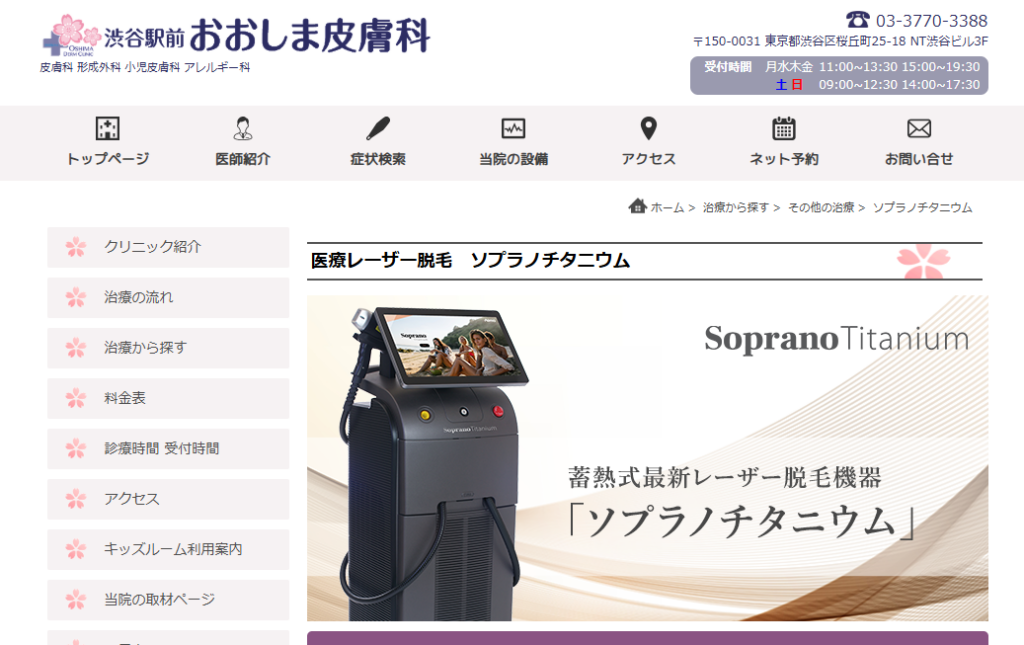This screenshot has width=1024, height=645.
Task: Click the ソプラノチタニウム breadcrumb text
Action: point(922,208)
